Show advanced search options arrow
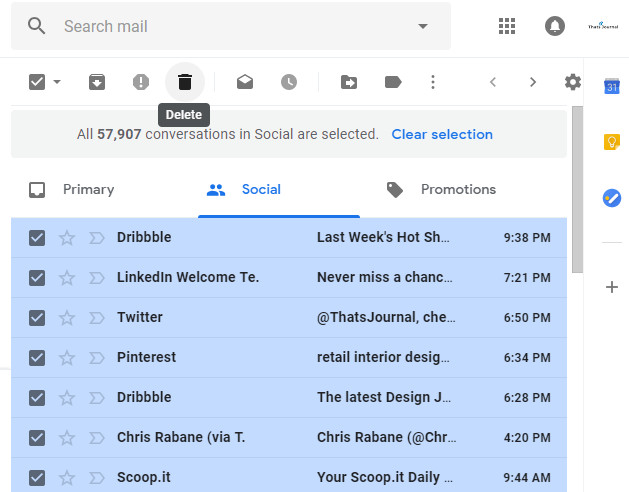The width and height of the screenshot is (629, 492). click(x=423, y=26)
